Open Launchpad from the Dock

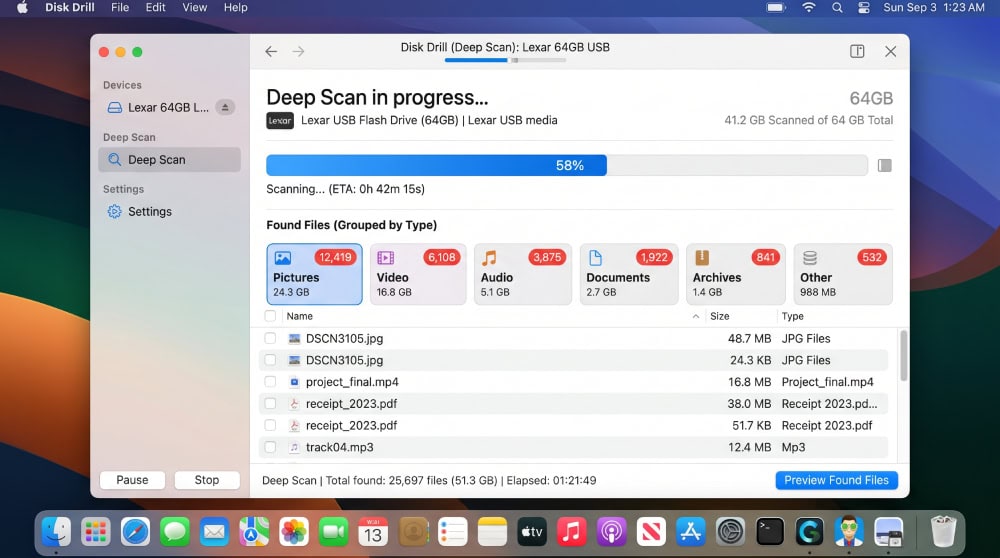click(96, 531)
